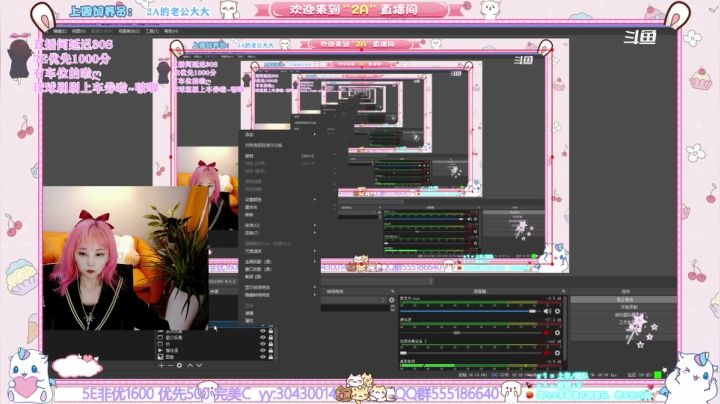Image resolution: width=720 pixels, height=404 pixels.
Task: Toggle lock on the 媒体源 source
Action: [270, 350]
